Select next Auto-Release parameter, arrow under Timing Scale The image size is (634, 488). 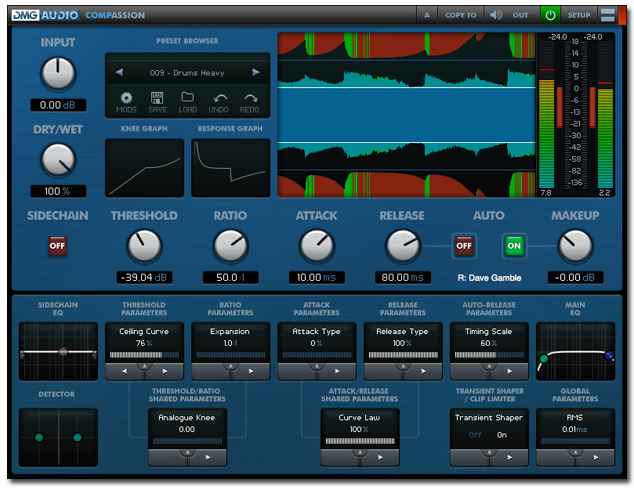509,371
